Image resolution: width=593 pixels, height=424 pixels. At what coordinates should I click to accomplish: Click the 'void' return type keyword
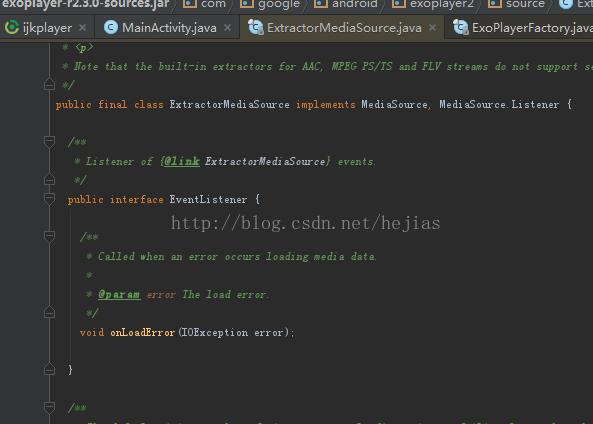coord(92,332)
